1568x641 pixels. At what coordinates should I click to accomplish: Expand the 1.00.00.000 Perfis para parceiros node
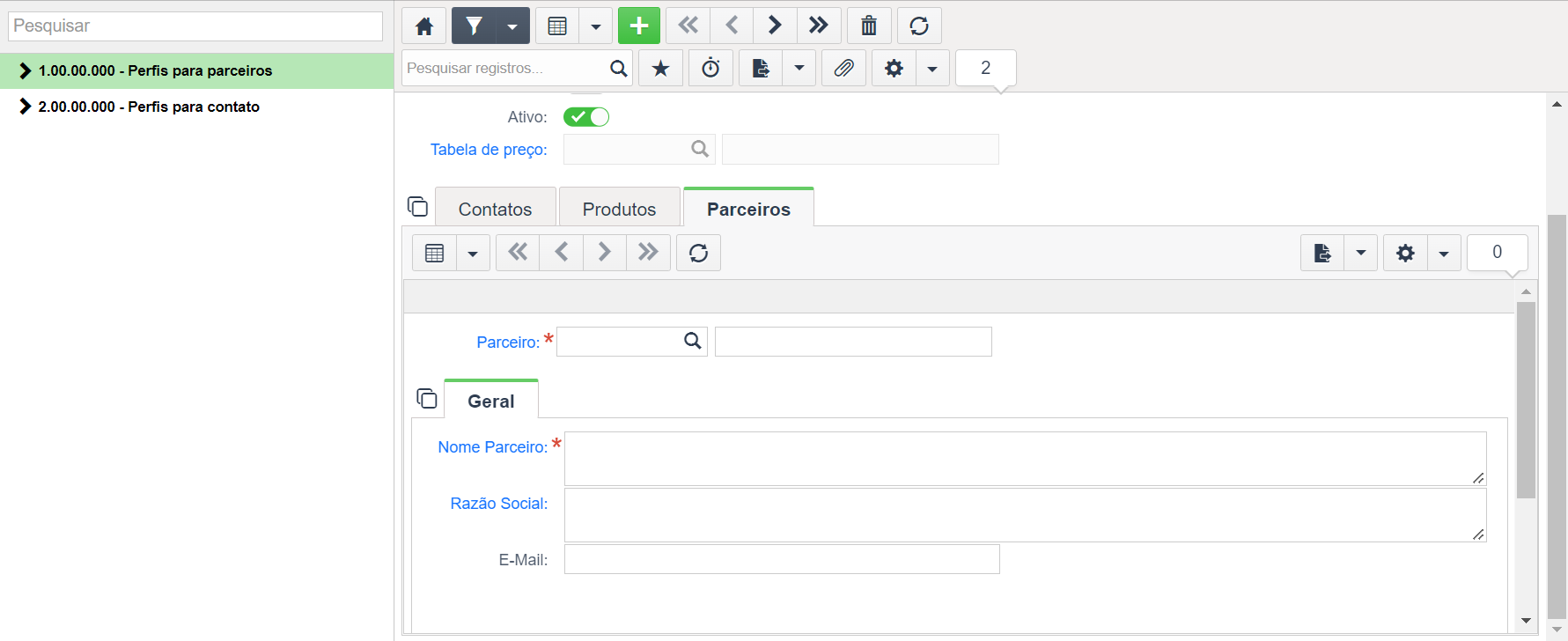point(25,70)
